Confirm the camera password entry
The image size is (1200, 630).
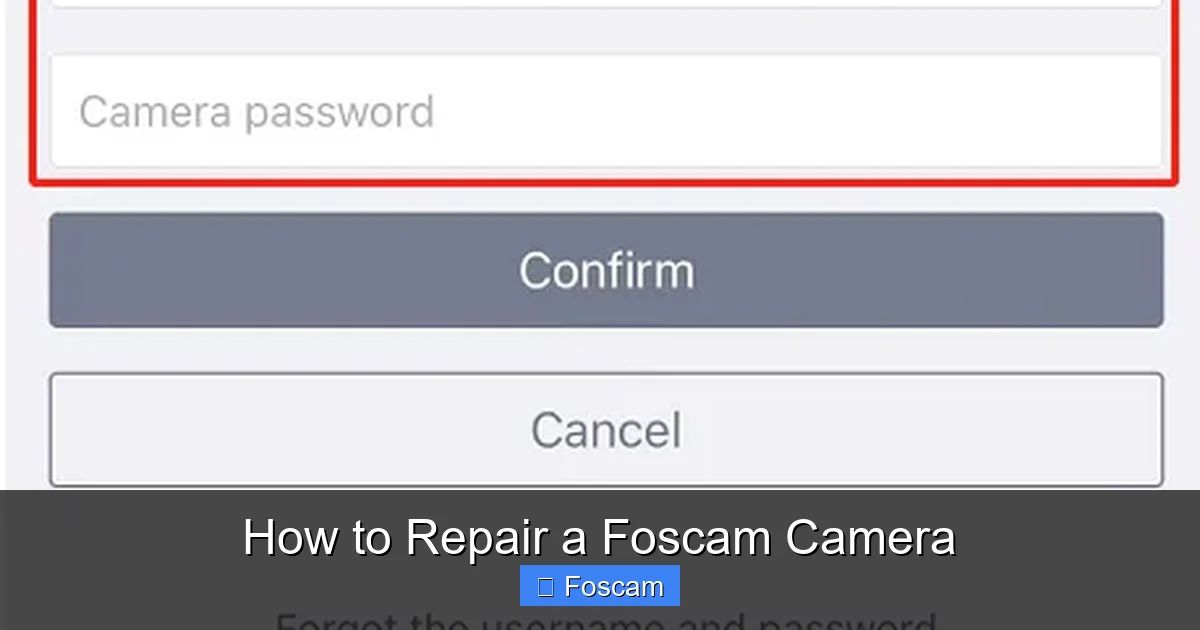pyautogui.click(x=604, y=269)
